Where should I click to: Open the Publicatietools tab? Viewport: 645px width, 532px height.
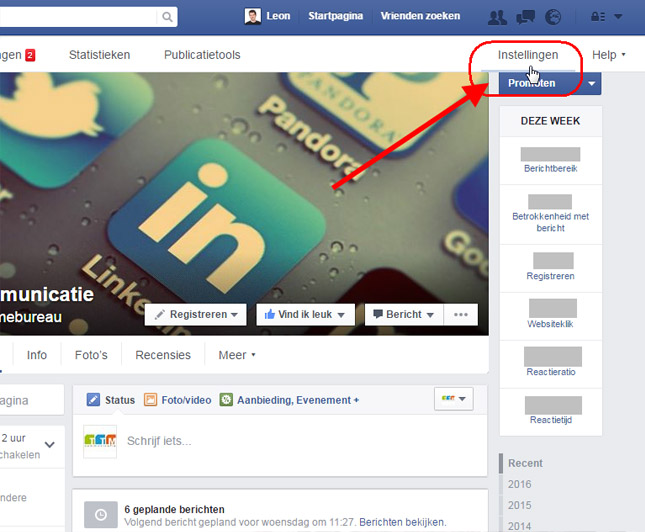pyautogui.click(x=202, y=55)
